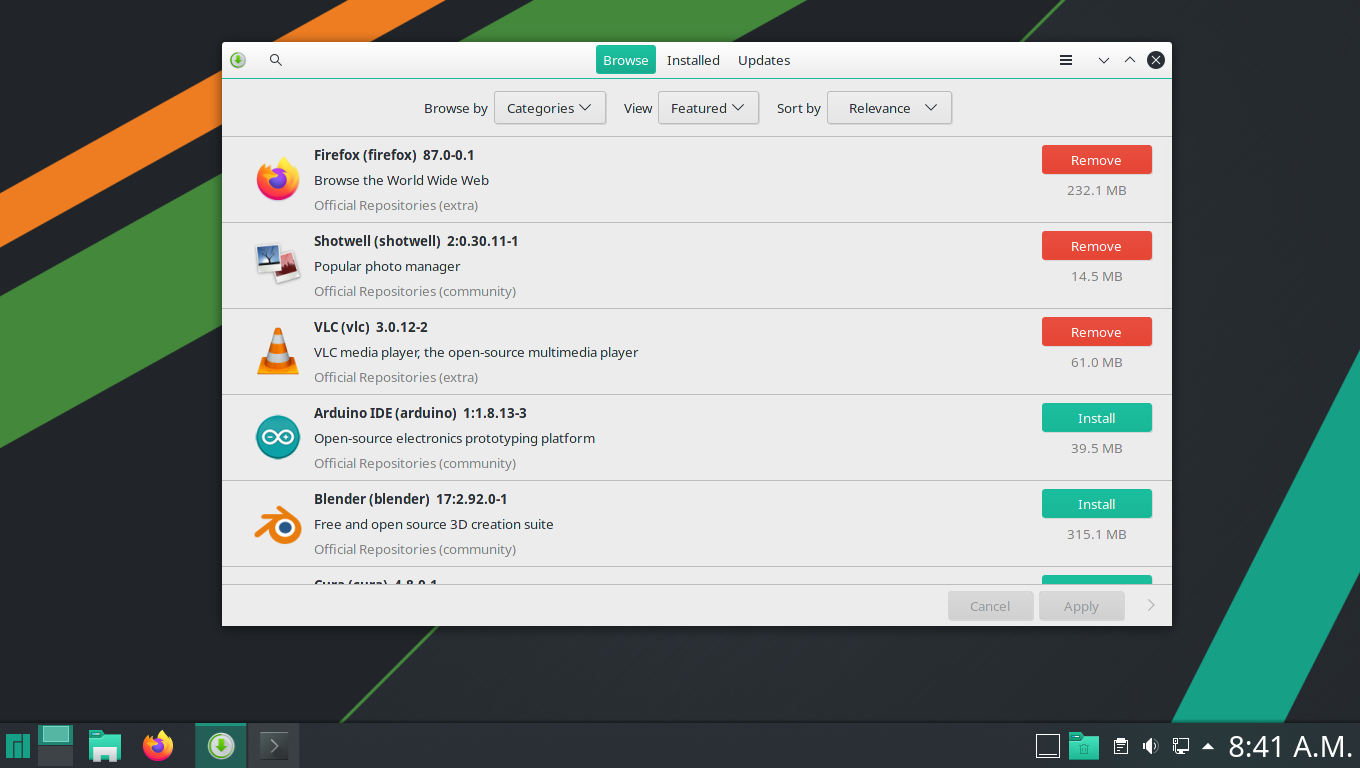Open the Manjaro start menu icon
1360x768 pixels.
[18, 746]
